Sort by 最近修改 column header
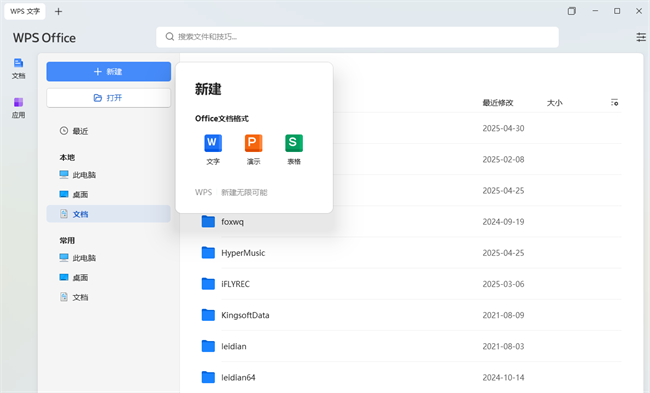Screen dimensions: 650x393 498,103
